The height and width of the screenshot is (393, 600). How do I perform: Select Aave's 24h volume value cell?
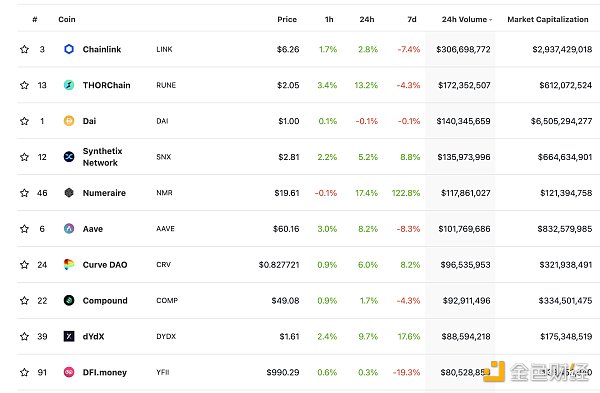coord(464,229)
